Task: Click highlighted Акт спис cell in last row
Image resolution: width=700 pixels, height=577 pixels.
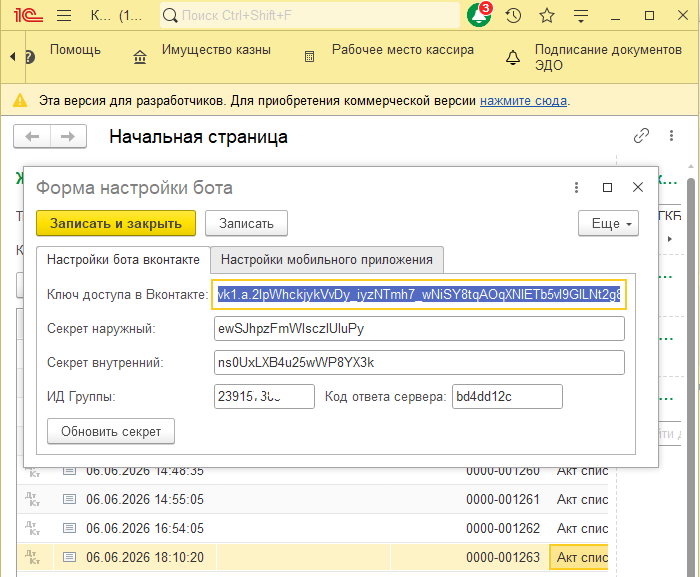Action: (x=579, y=557)
